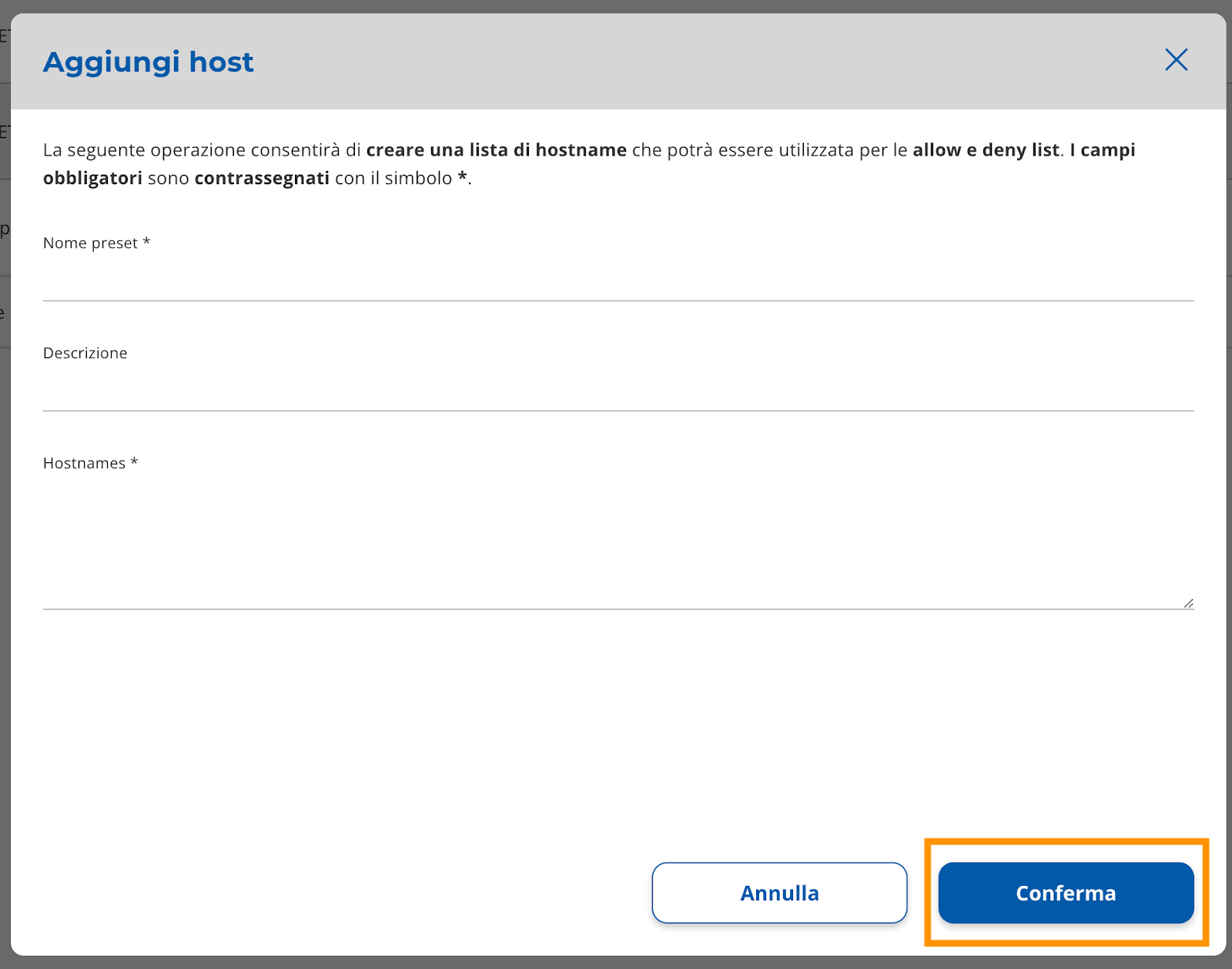Close the Aggiungi host dialog with X
Viewport: 1232px width, 969px height.
click(1176, 60)
